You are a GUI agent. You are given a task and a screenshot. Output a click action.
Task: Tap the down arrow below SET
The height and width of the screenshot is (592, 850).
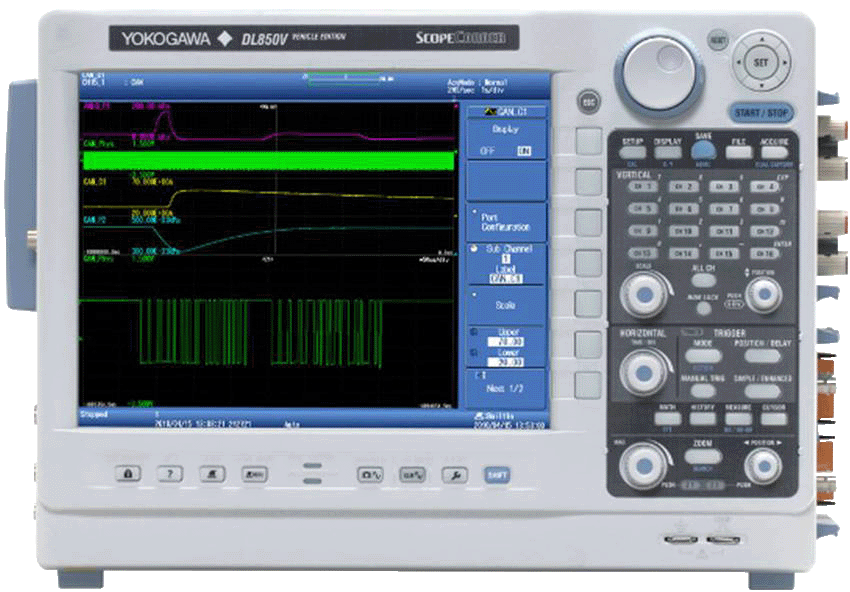pos(761,85)
